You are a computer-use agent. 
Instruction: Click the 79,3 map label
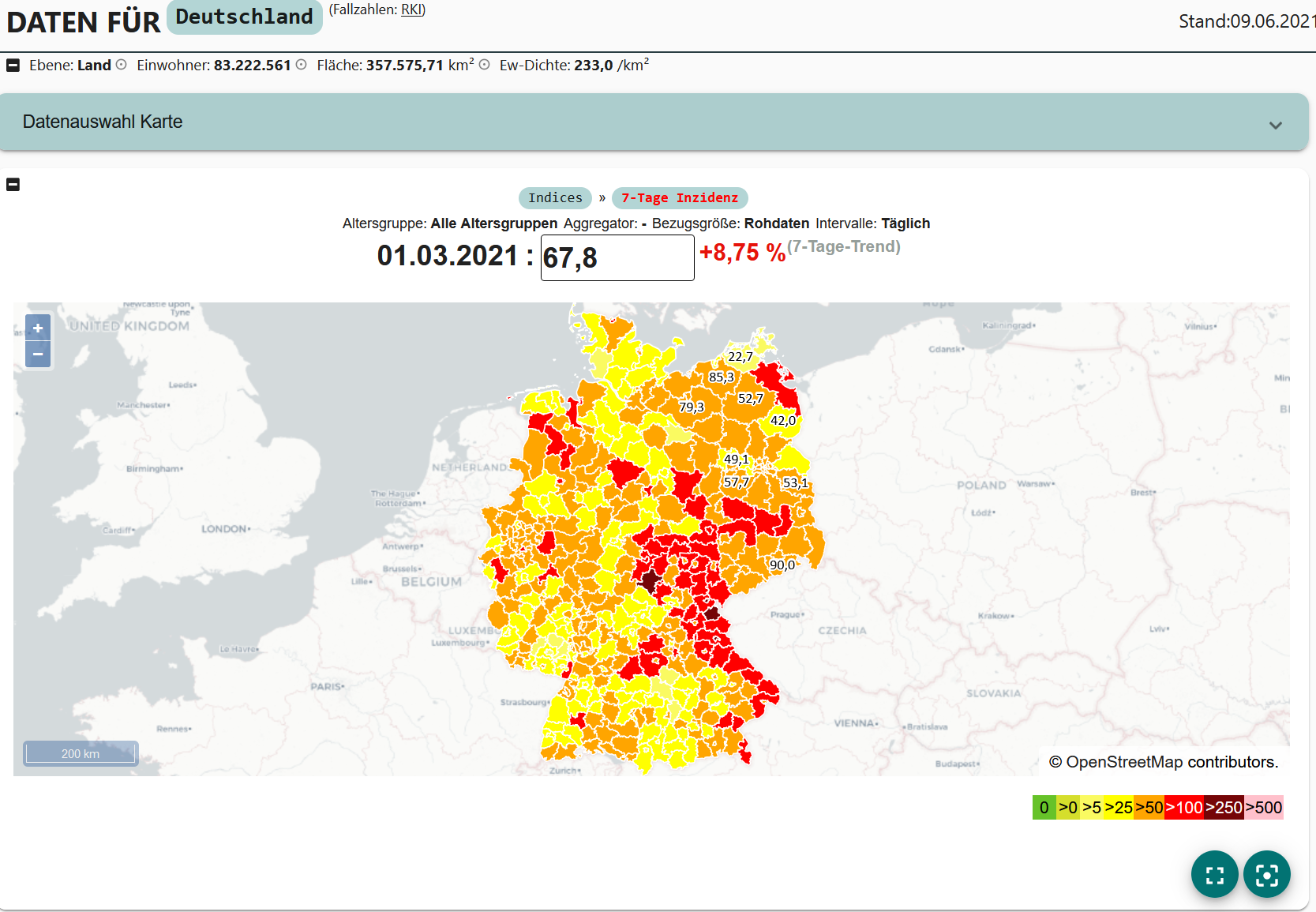pos(692,407)
